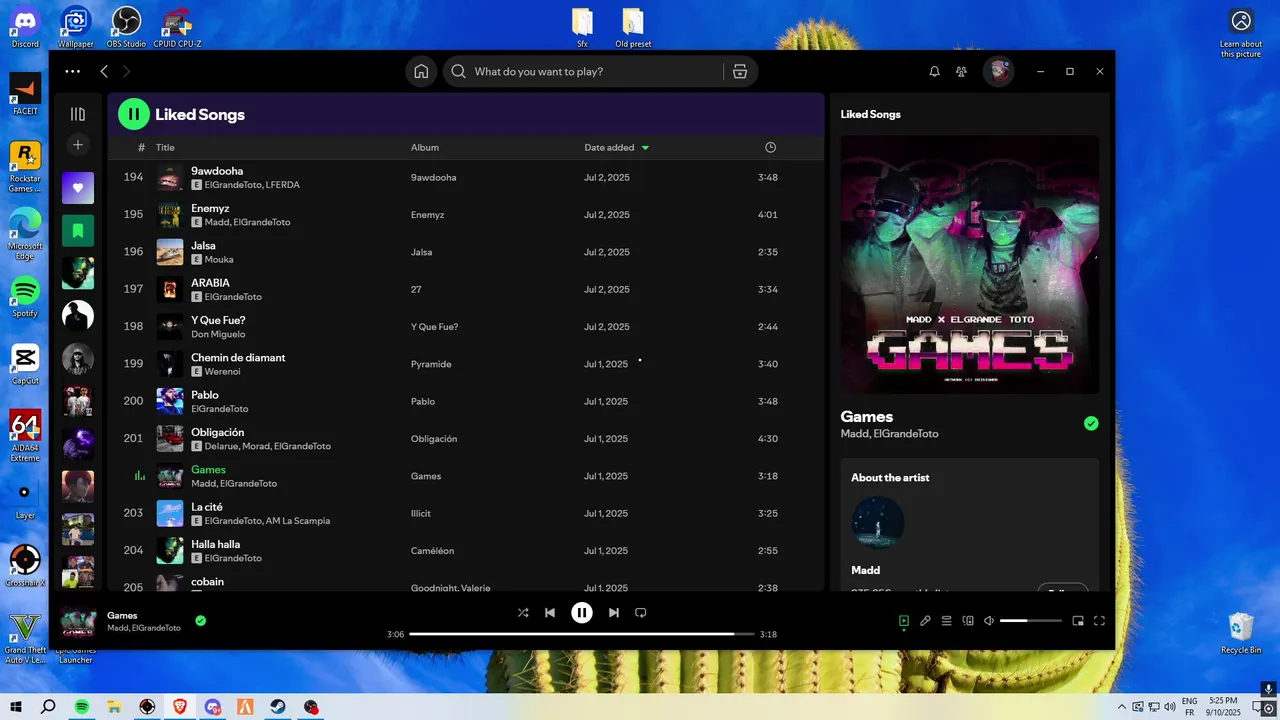Open the miniplayer
This screenshot has height=720, width=1280.
click(1078, 621)
